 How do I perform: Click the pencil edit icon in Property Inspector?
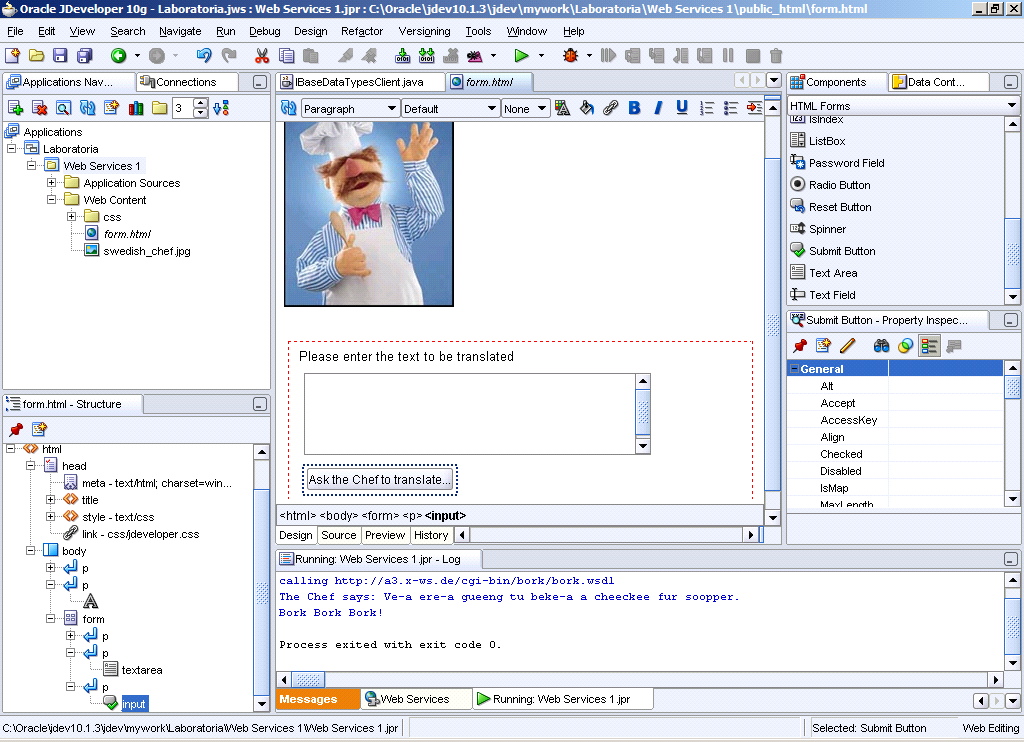click(x=848, y=346)
